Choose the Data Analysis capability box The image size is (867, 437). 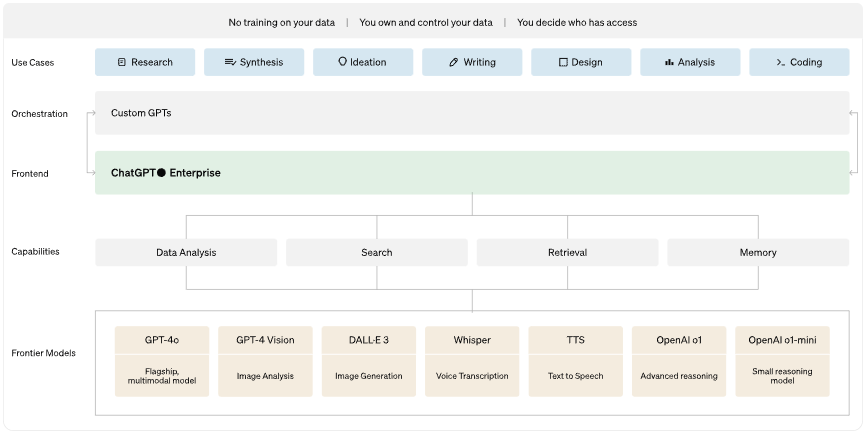tap(186, 252)
